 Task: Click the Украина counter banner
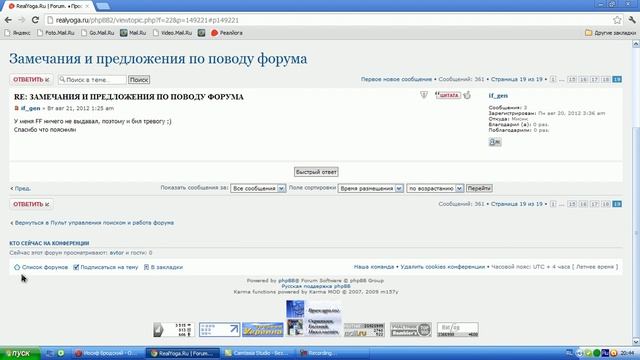[x=262, y=329]
